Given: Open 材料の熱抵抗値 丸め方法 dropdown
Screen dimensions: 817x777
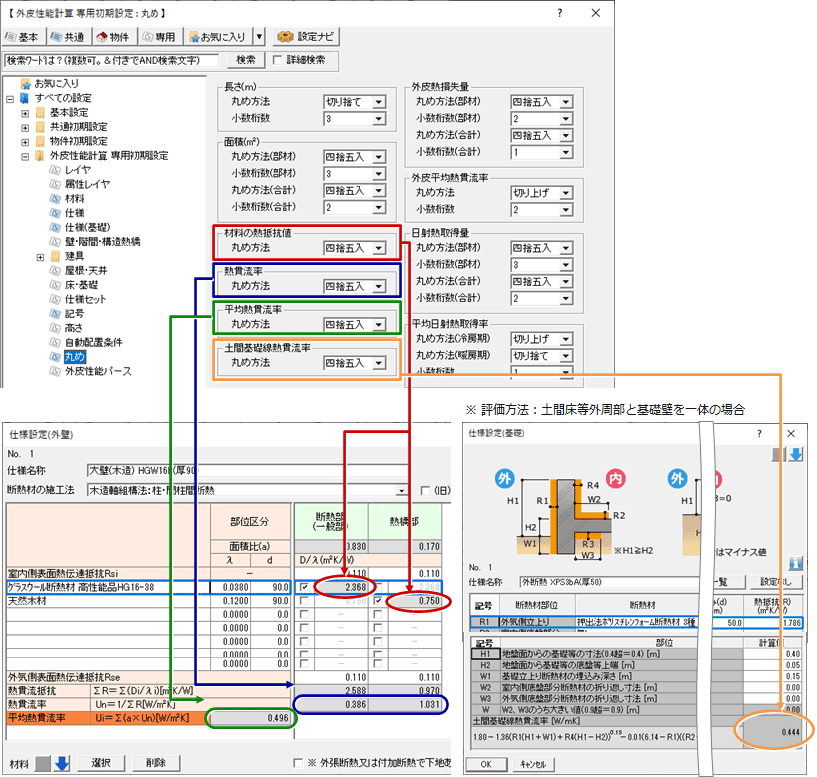Looking at the screenshot, I should tap(379, 248).
